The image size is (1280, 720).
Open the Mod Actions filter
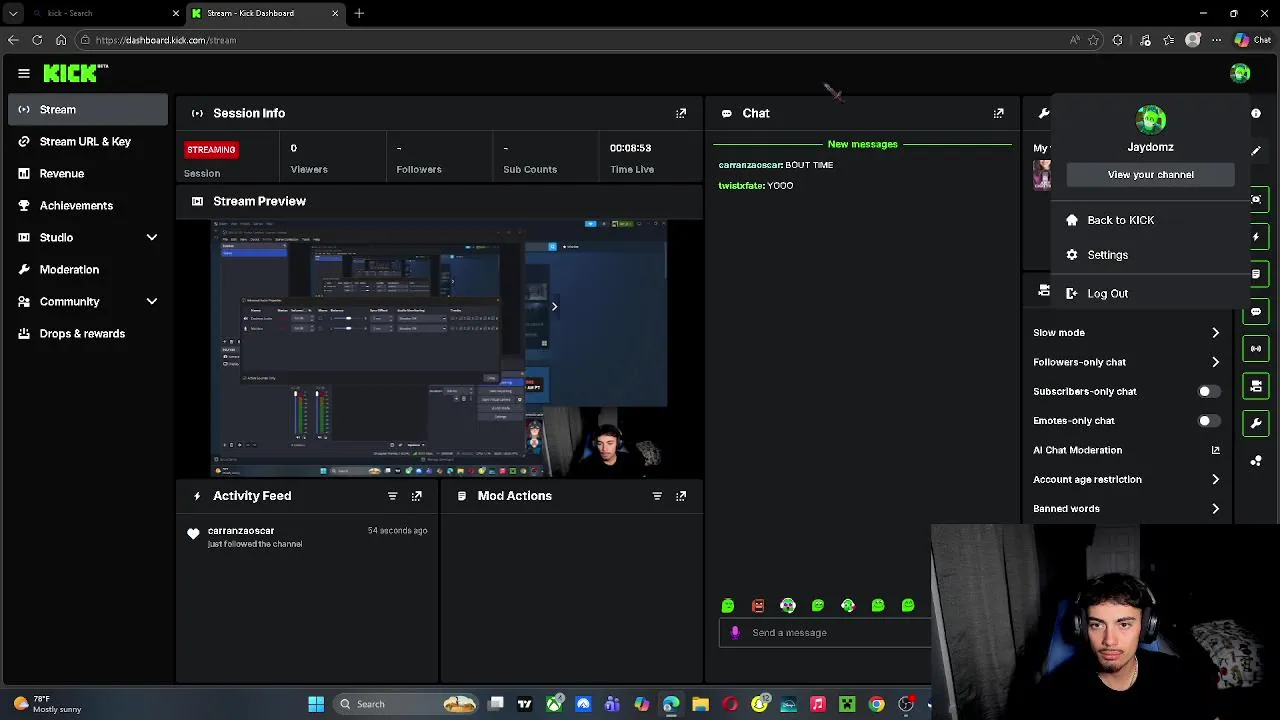[x=657, y=496]
